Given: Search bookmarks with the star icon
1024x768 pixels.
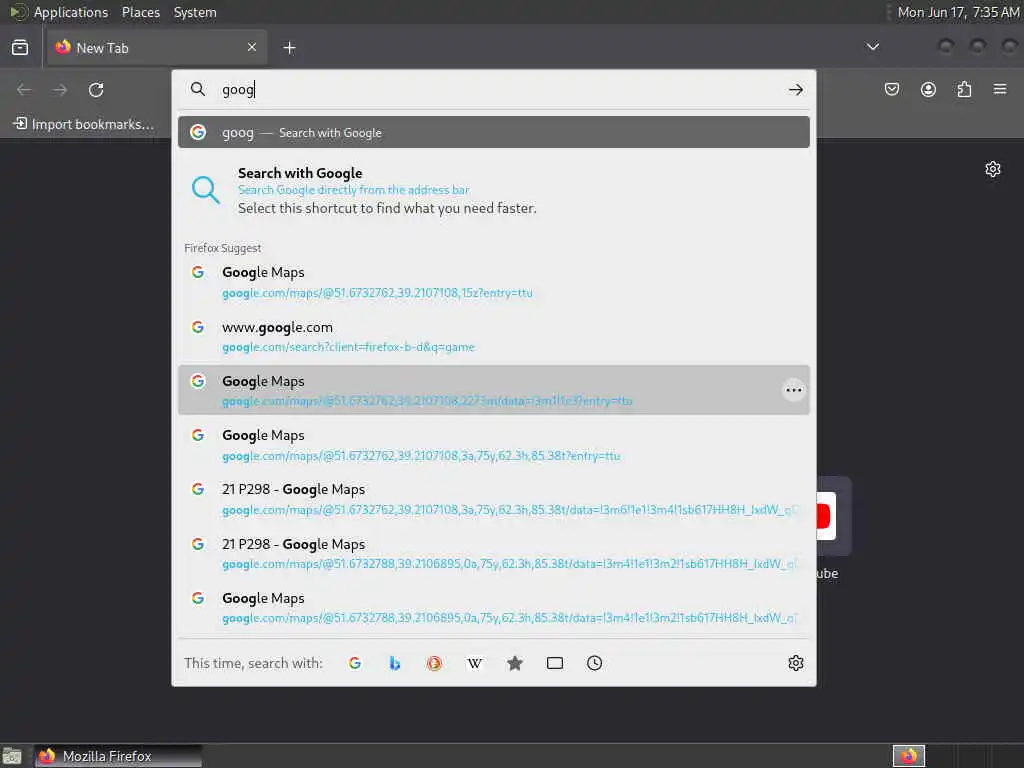Looking at the screenshot, I should coord(515,663).
